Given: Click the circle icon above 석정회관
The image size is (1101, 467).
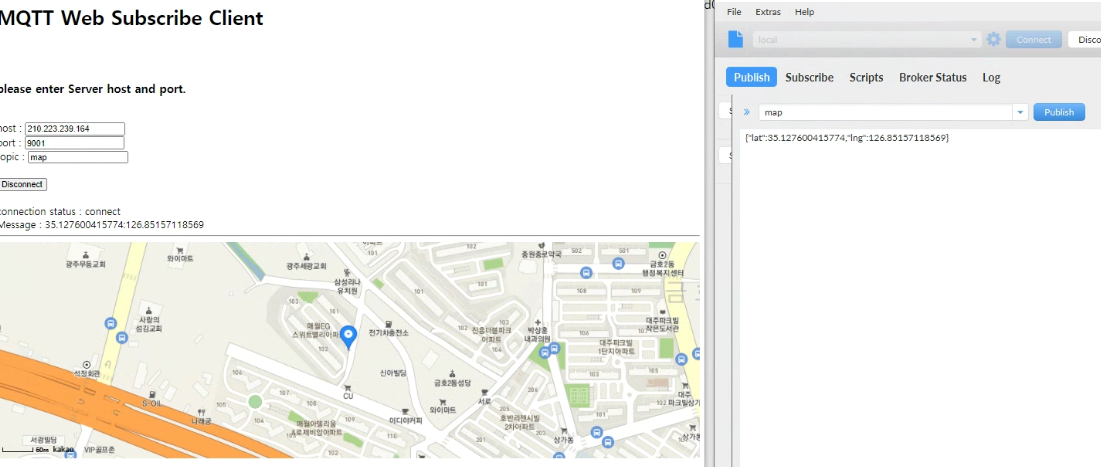Looking at the screenshot, I should click(x=86, y=365).
